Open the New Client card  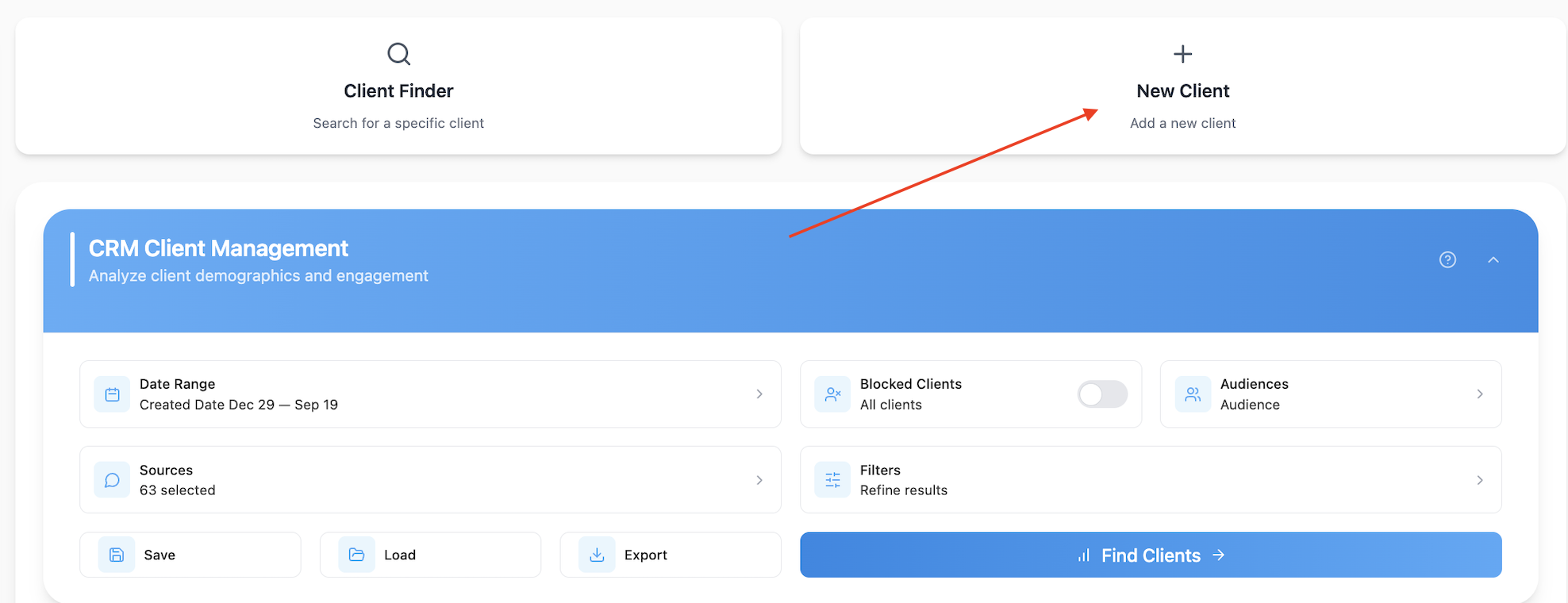coord(1182,90)
